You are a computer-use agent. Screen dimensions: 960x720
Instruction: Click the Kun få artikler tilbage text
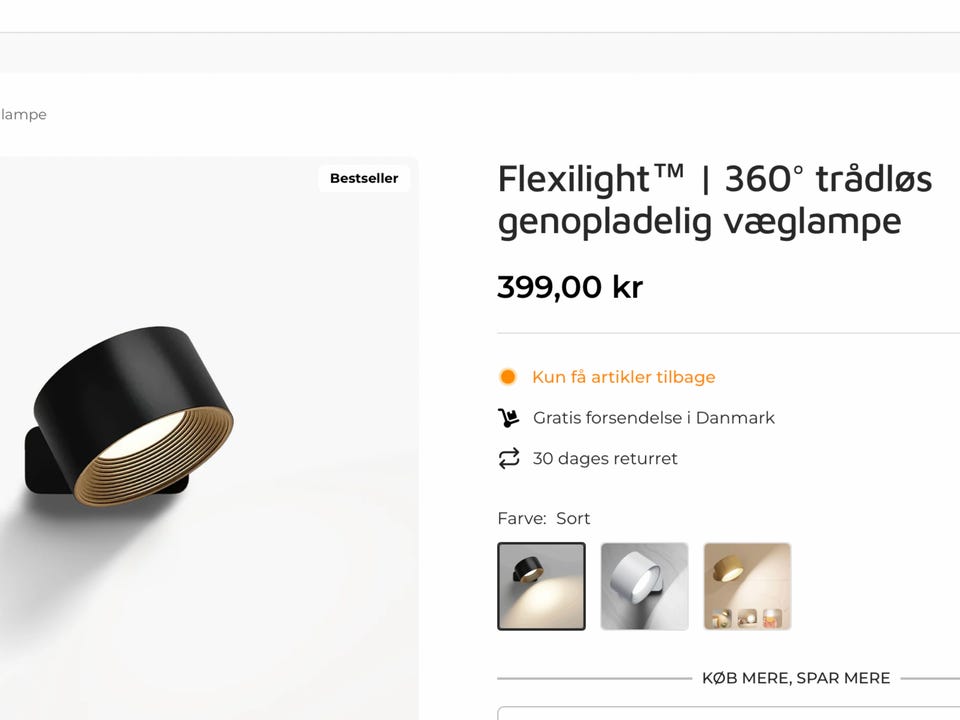pos(623,377)
